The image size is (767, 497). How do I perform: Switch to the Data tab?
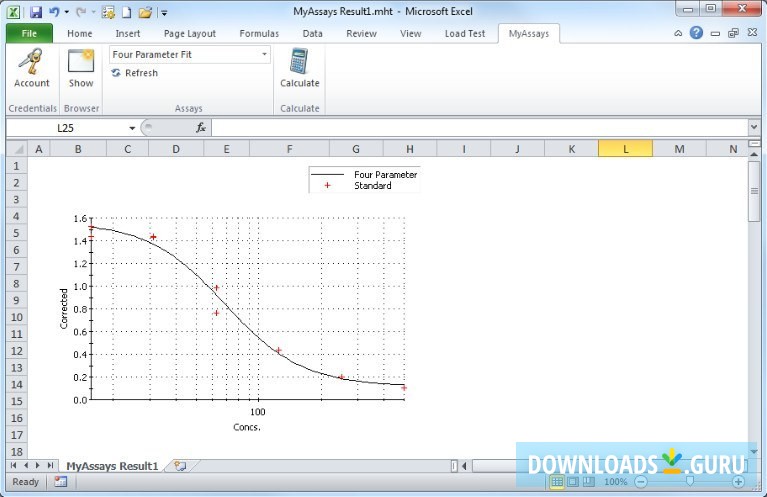tap(313, 34)
